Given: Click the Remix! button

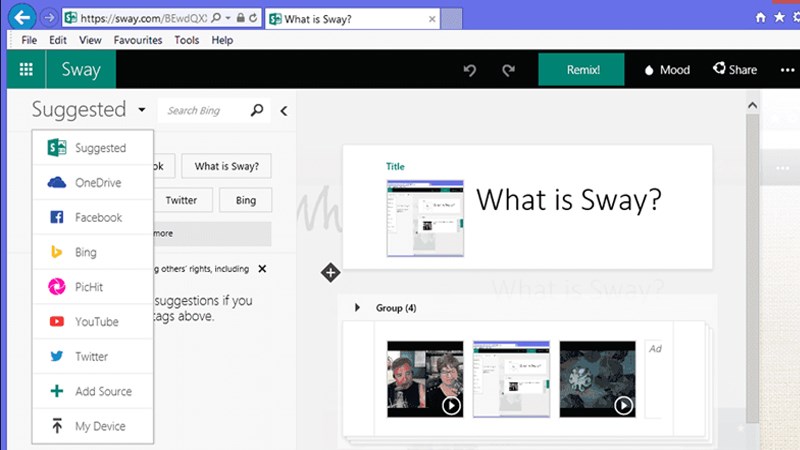Looking at the screenshot, I should 581,69.
